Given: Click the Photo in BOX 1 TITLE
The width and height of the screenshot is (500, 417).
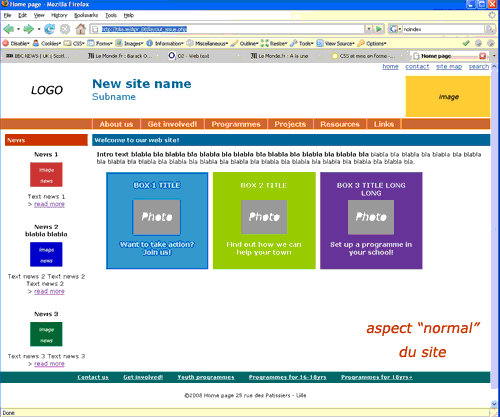Looking at the screenshot, I should coord(157,217).
